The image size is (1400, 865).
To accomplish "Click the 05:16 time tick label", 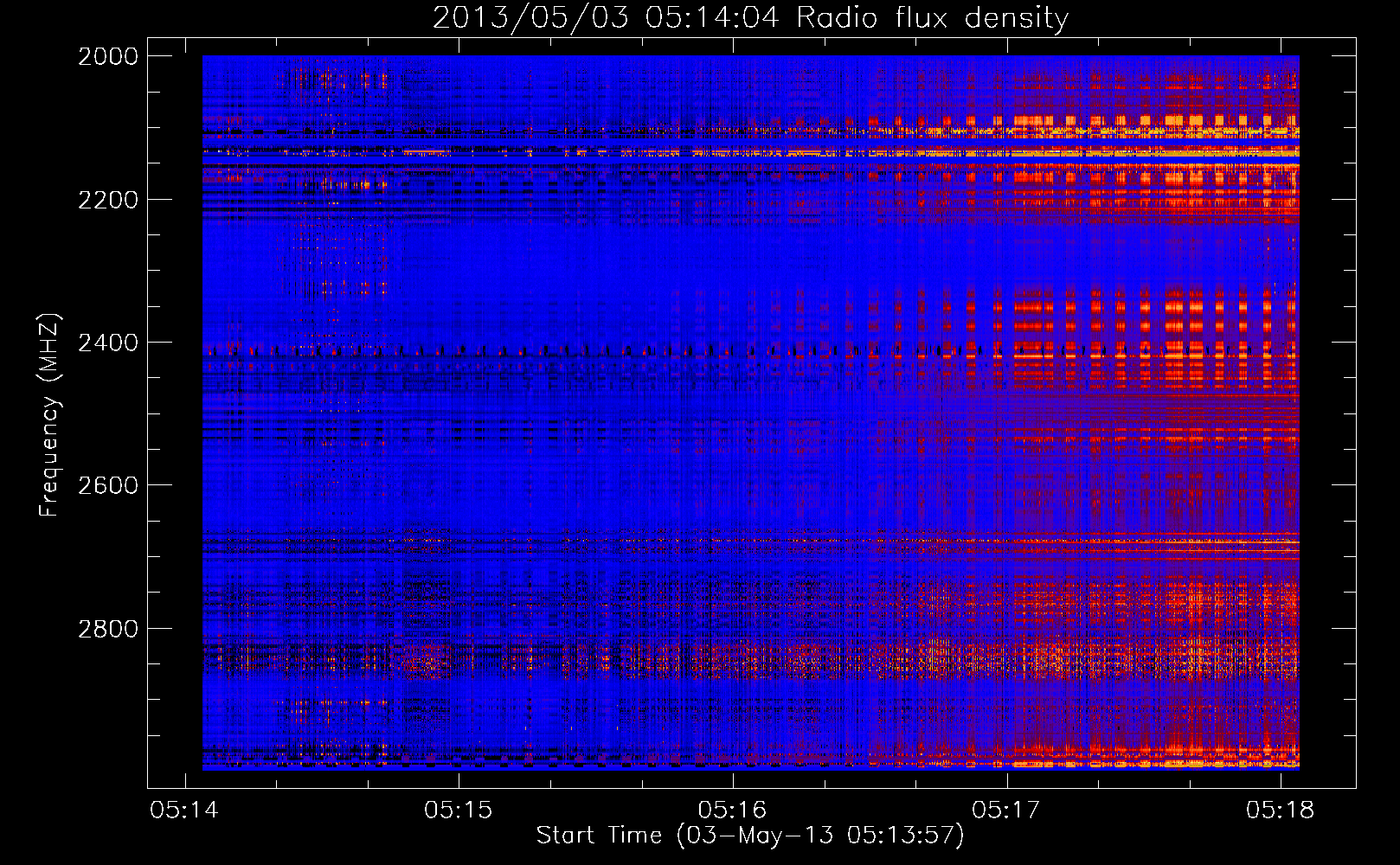I will tap(733, 810).
